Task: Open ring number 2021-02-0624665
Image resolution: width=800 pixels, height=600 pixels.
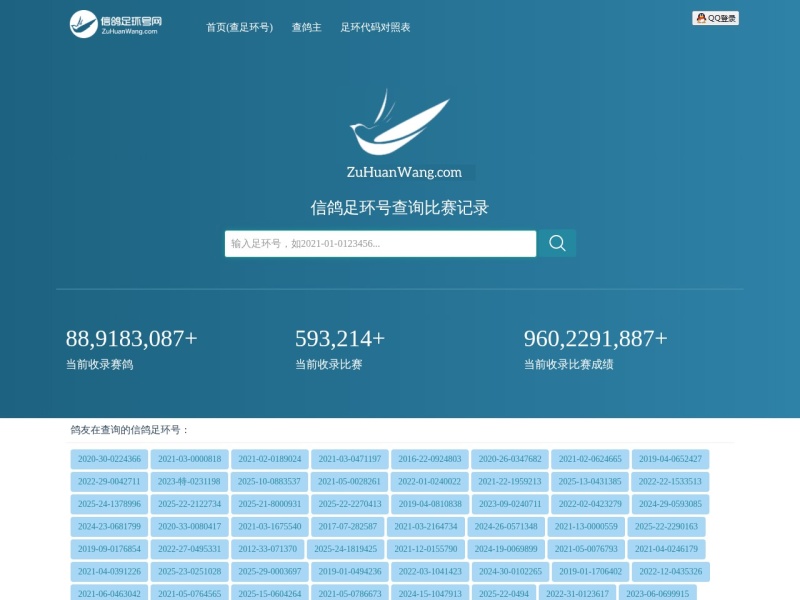Action: coord(590,459)
